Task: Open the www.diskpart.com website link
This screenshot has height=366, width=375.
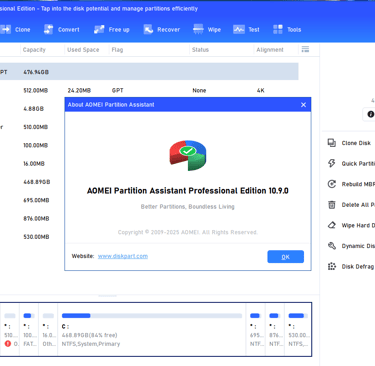Action: pyautogui.click(x=123, y=256)
